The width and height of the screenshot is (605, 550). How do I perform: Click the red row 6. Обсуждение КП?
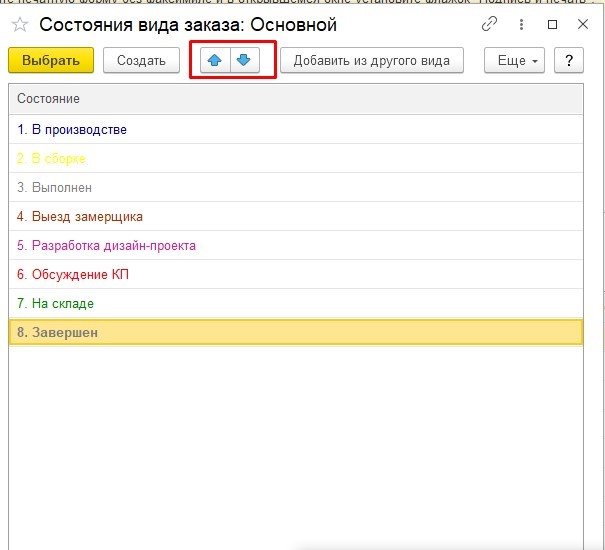click(x=73, y=274)
